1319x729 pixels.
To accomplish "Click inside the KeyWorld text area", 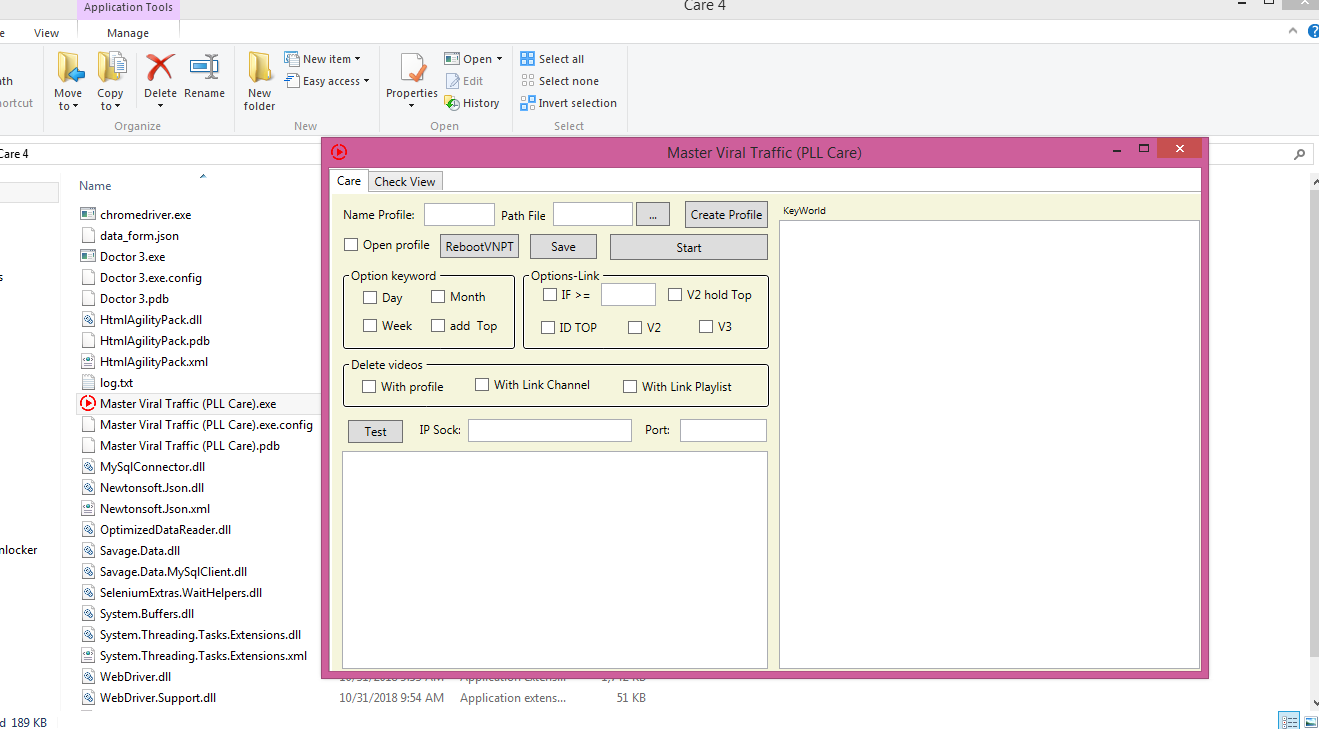I will point(989,444).
